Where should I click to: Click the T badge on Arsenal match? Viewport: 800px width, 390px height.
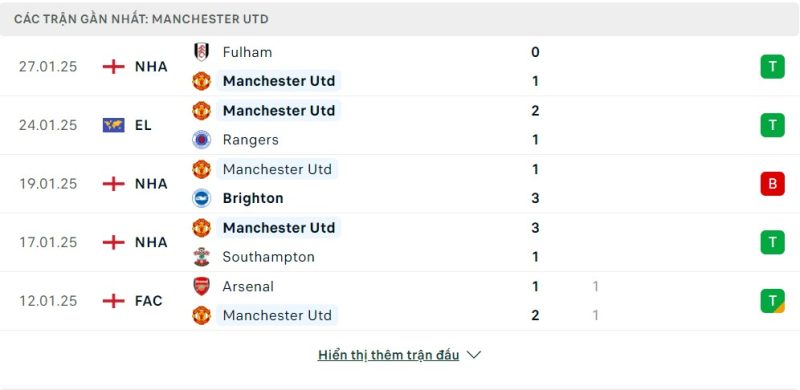(772, 301)
